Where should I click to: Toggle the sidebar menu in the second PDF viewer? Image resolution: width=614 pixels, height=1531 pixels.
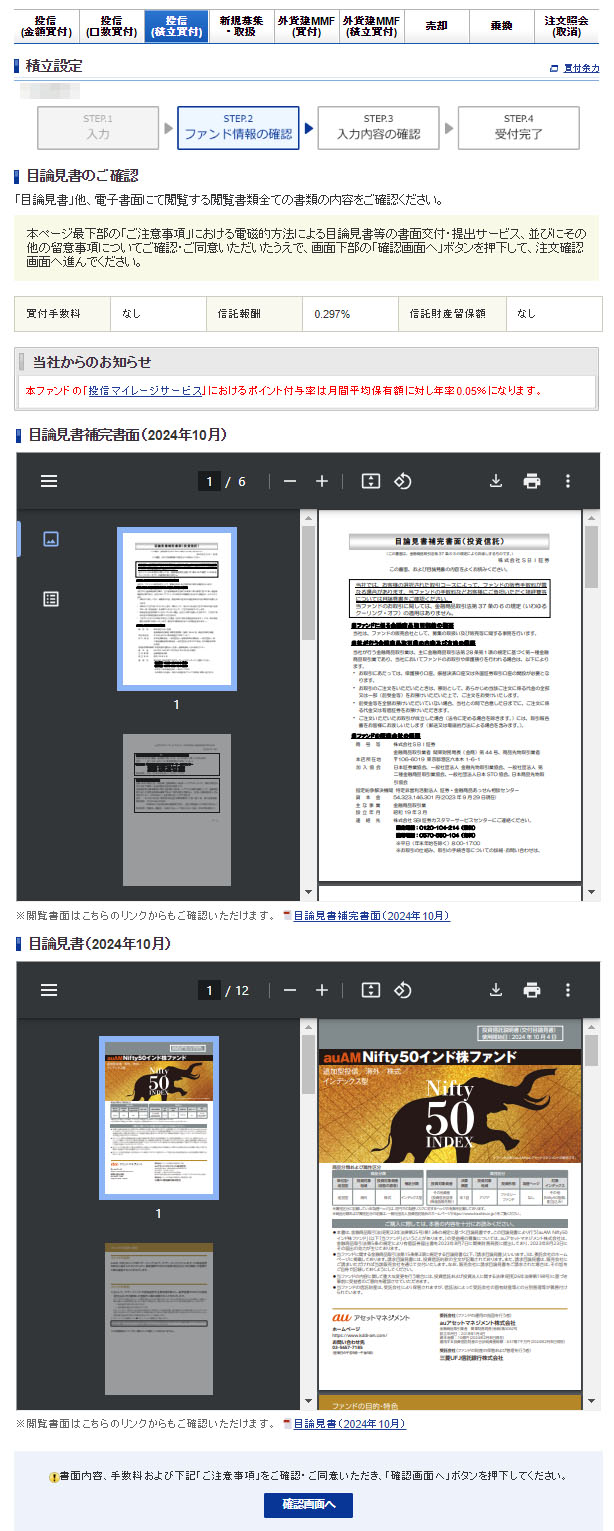49,990
